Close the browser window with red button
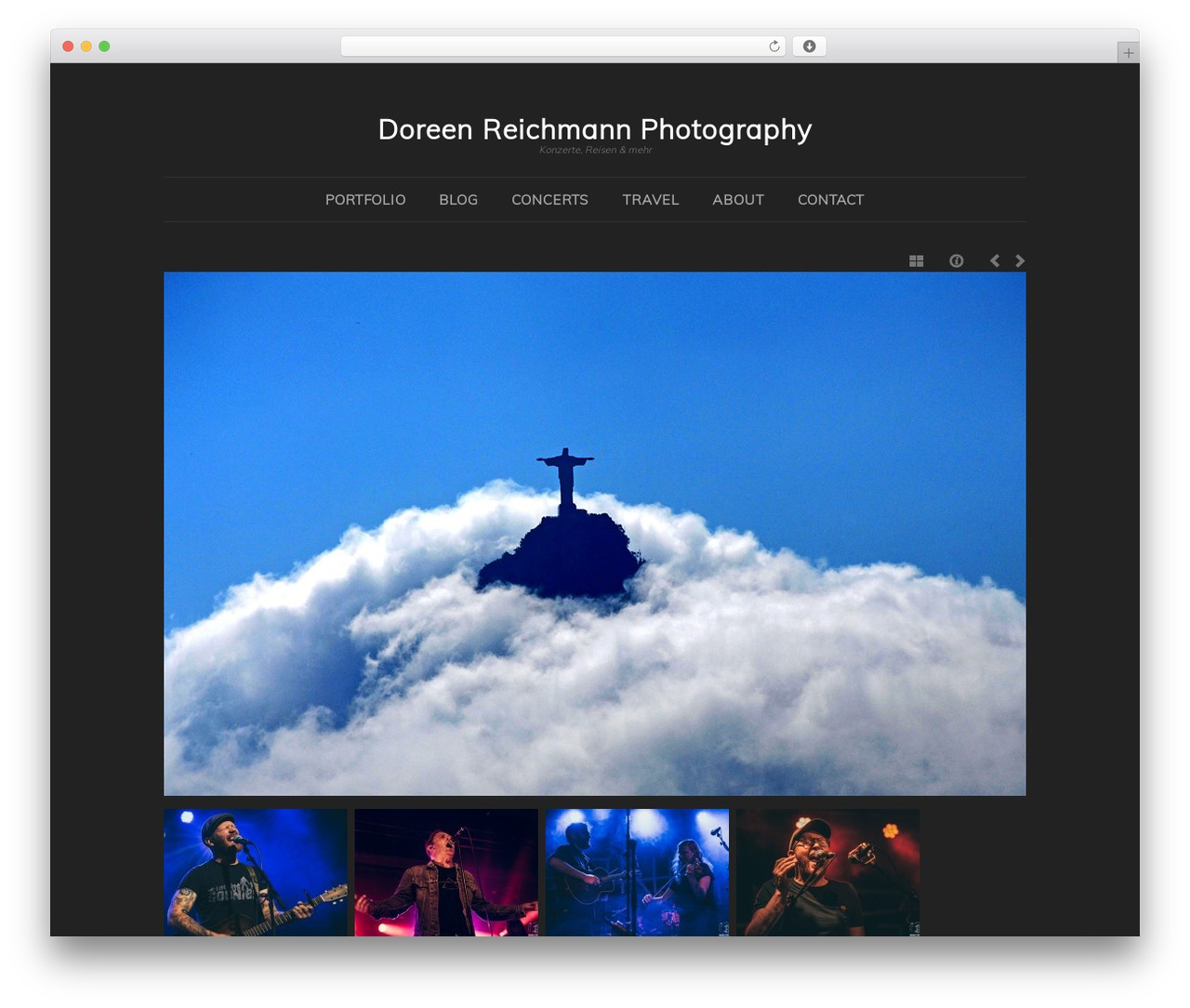Image resolution: width=1190 pixels, height=1008 pixels. [68, 46]
